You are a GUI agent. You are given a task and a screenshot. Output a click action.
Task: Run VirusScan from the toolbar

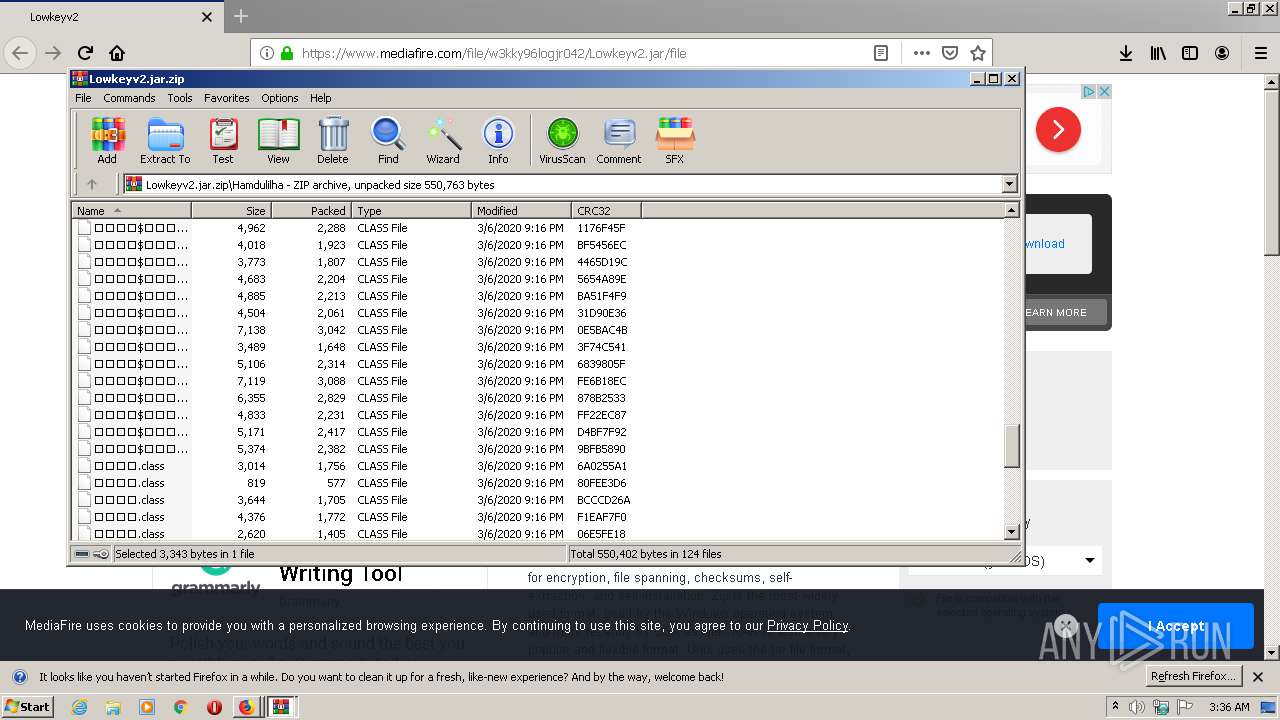pyautogui.click(x=562, y=140)
